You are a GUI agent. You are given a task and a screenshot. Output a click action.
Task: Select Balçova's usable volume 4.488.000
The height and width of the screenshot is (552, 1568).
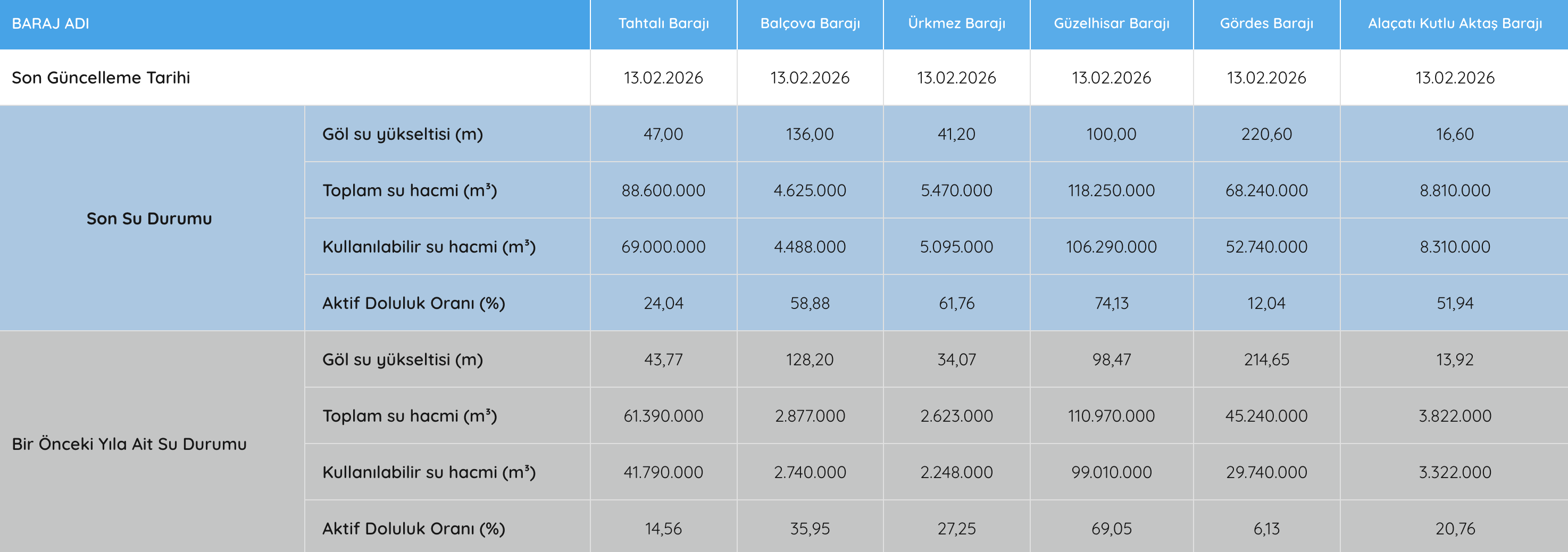(810, 246)
